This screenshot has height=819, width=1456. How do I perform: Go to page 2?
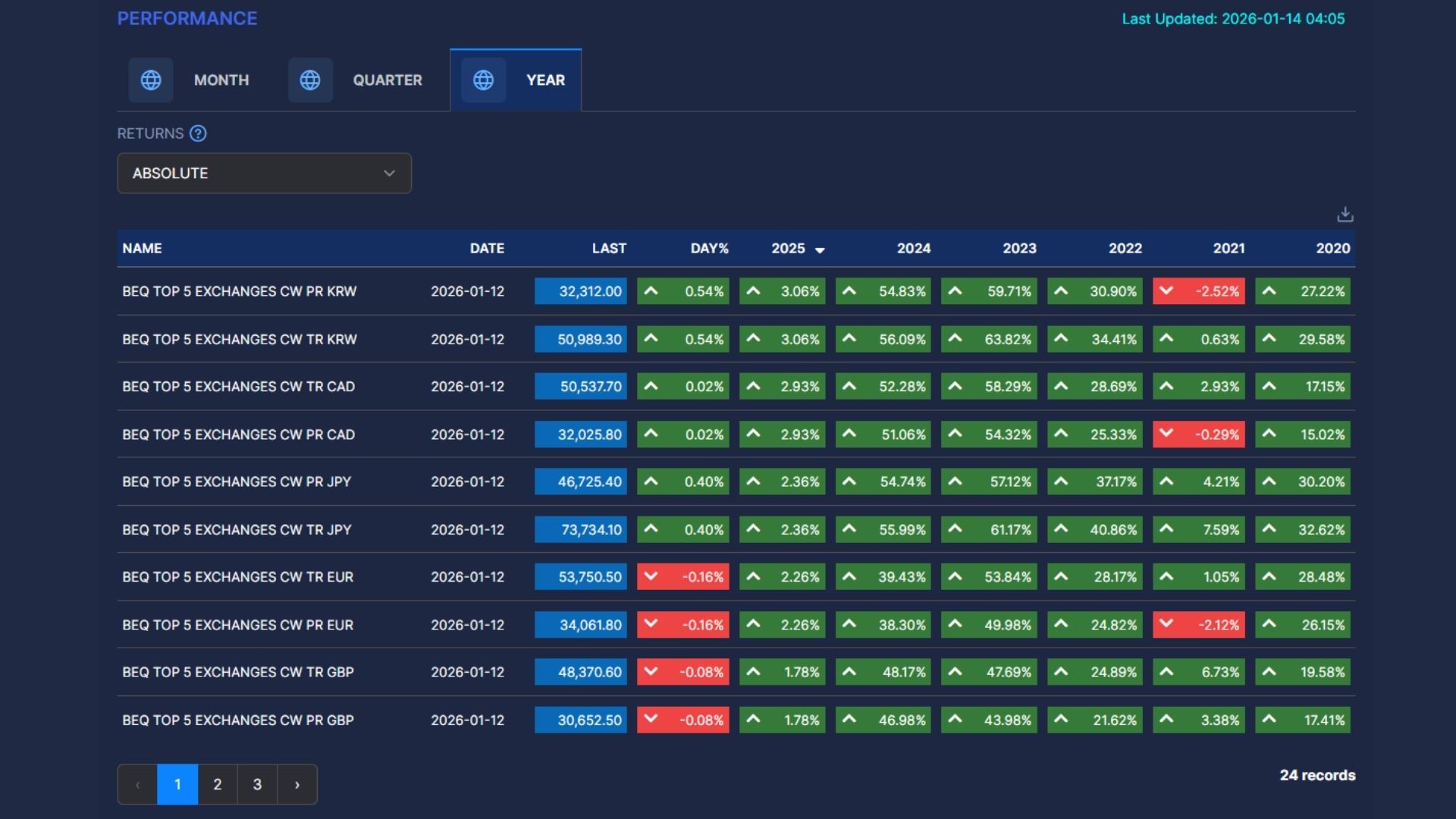pos(218,784)
